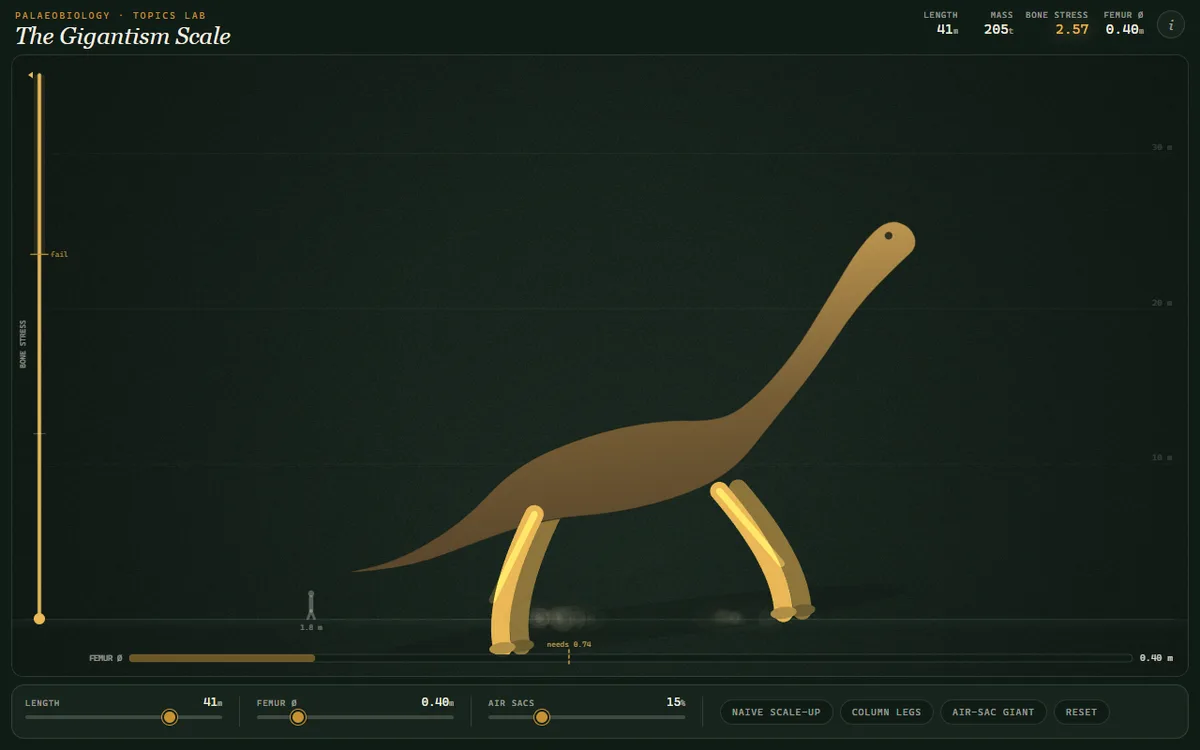Click 'The Gigantism Scale' title

pos(123,36)
